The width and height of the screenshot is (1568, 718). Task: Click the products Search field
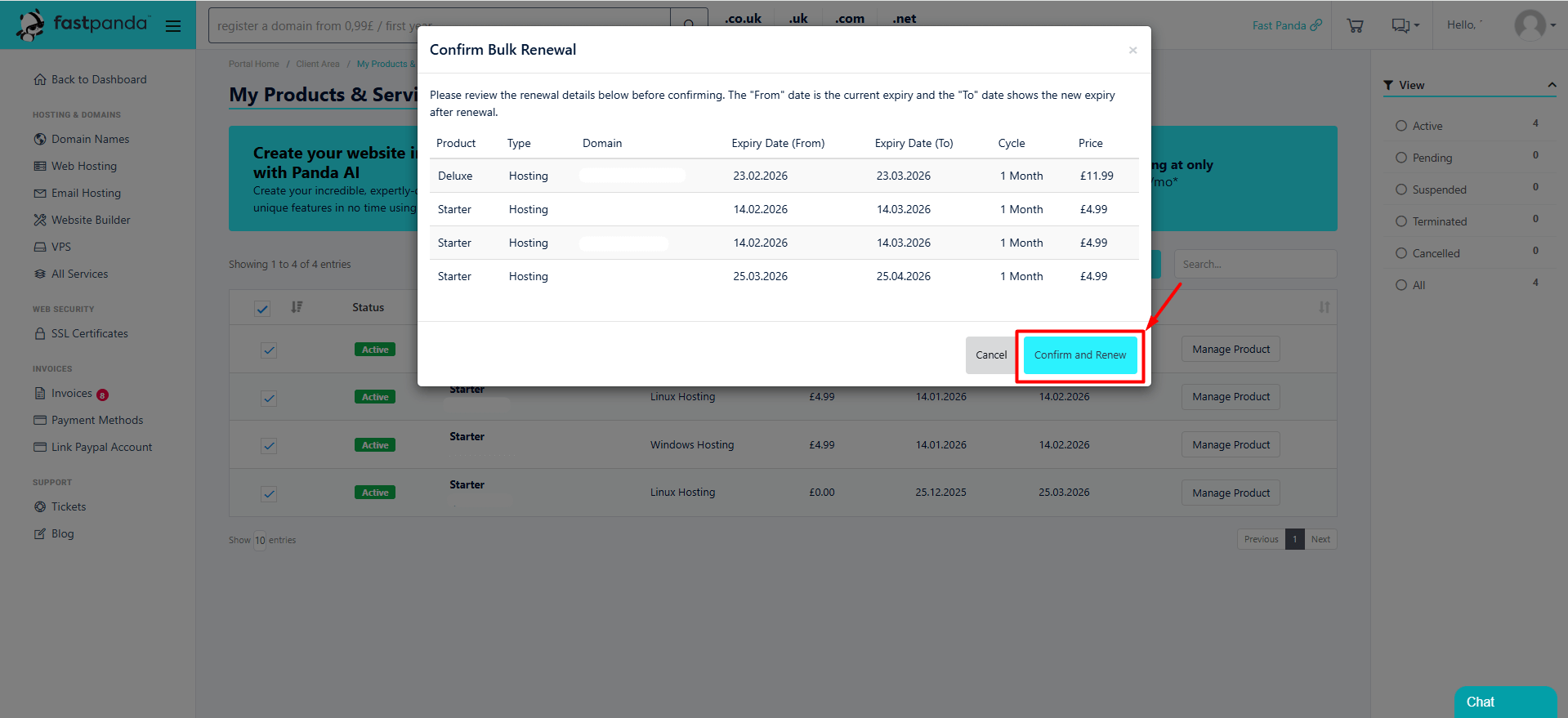point(1254,264)
